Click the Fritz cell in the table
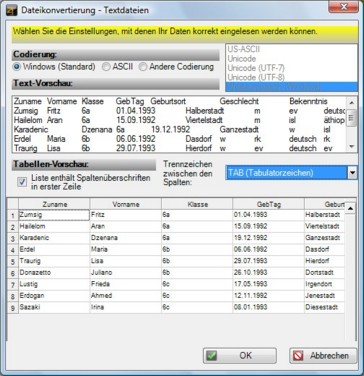This screenshot has width=364, height=376. [126, 215]
